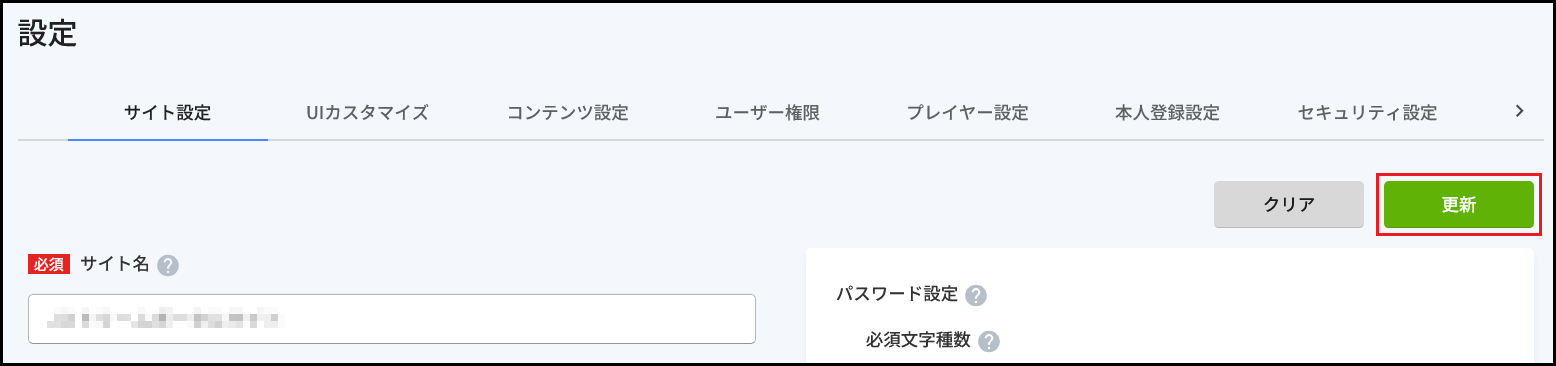Switch to the サイト設定 tab

[x=168, y=113]
